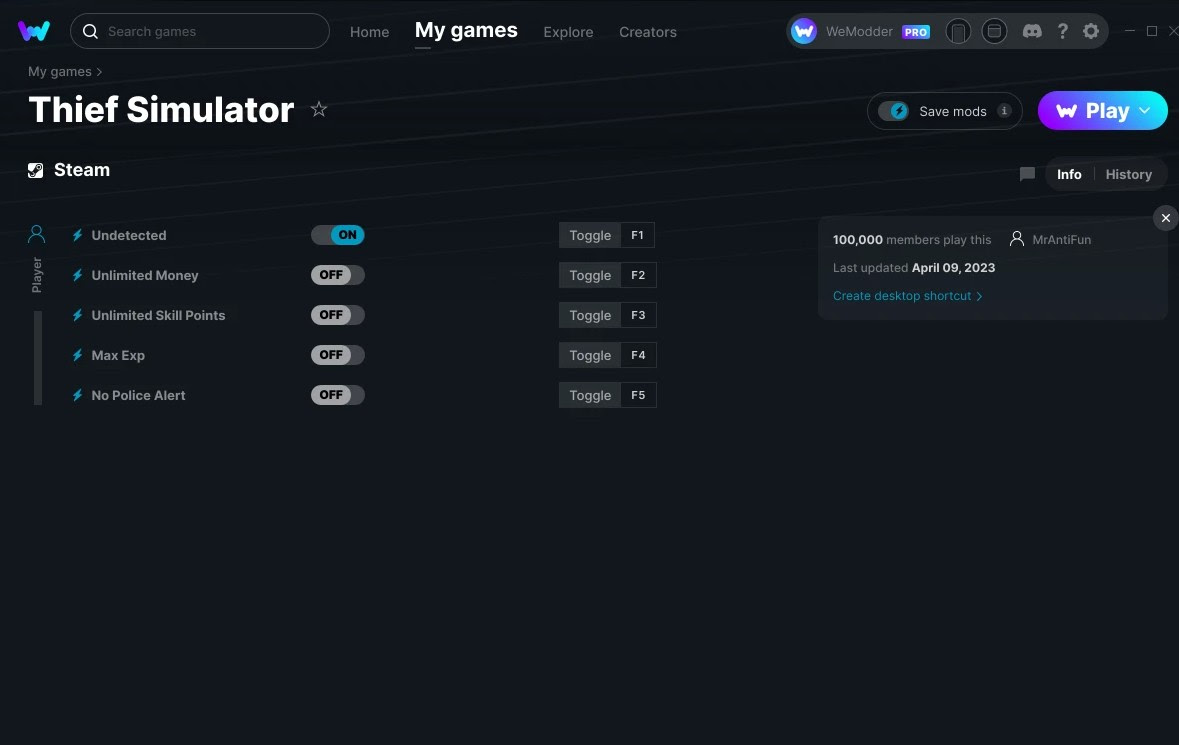Open settings gear icon
Image resolution: width=1179 pixels, height=745 pixels.
pyautogui.click(x=1091, y=31)
